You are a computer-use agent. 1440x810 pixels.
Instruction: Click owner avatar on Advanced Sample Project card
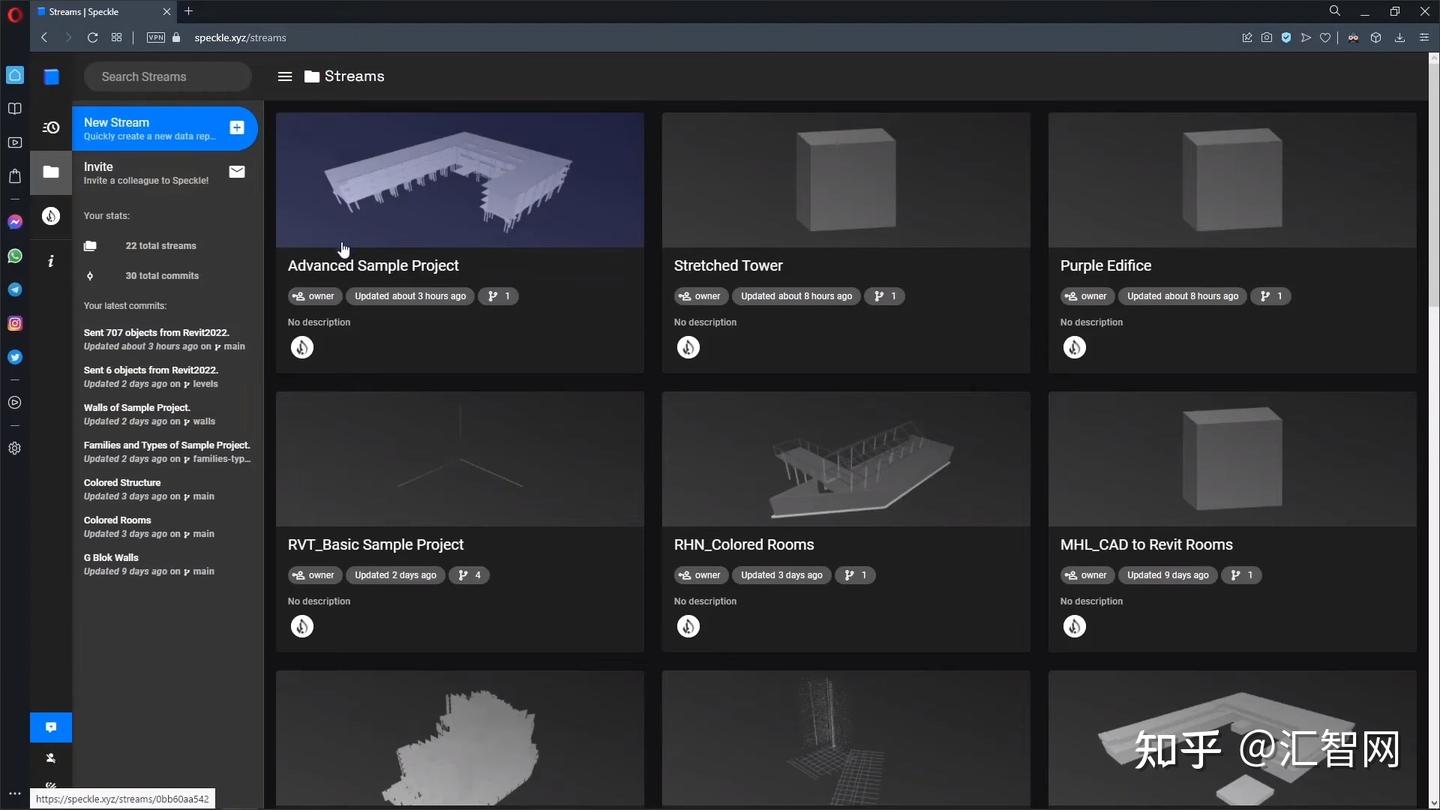tap(302, 347)
